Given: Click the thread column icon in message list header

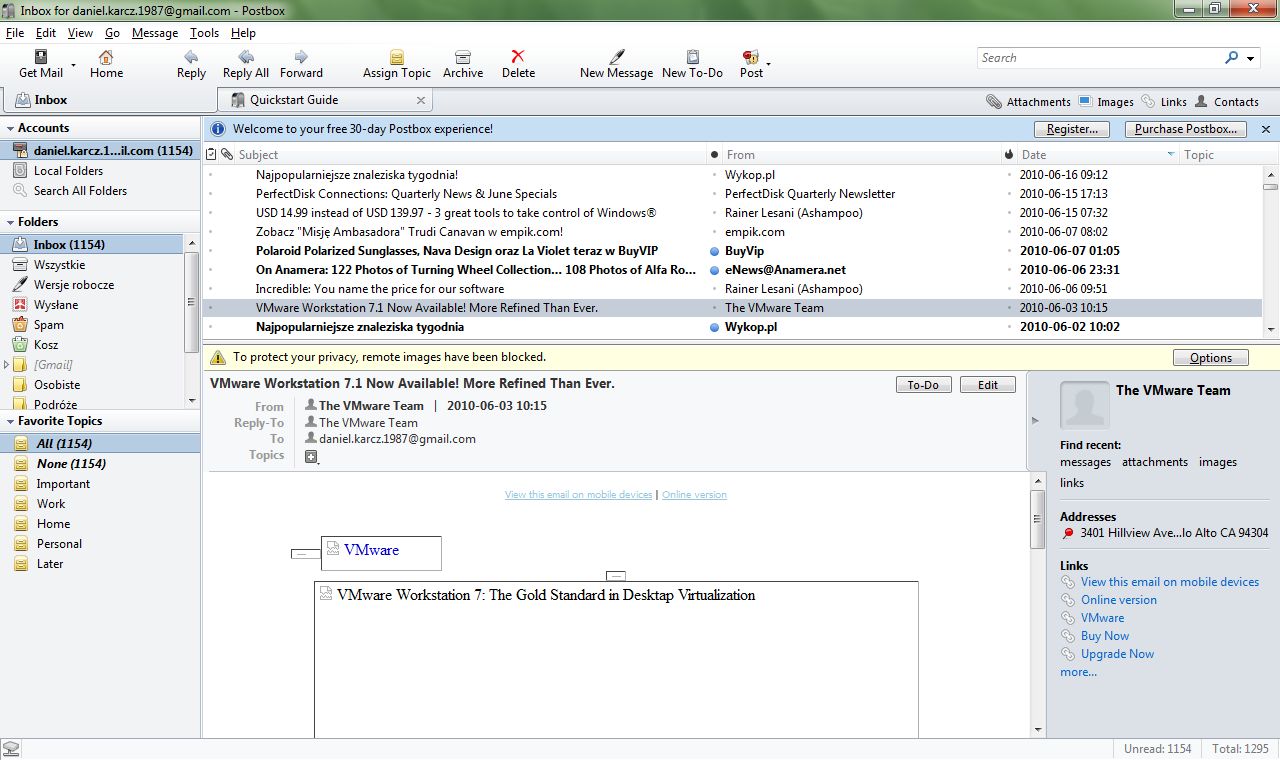Looking at the screenshot, I should tap(211, 154).
